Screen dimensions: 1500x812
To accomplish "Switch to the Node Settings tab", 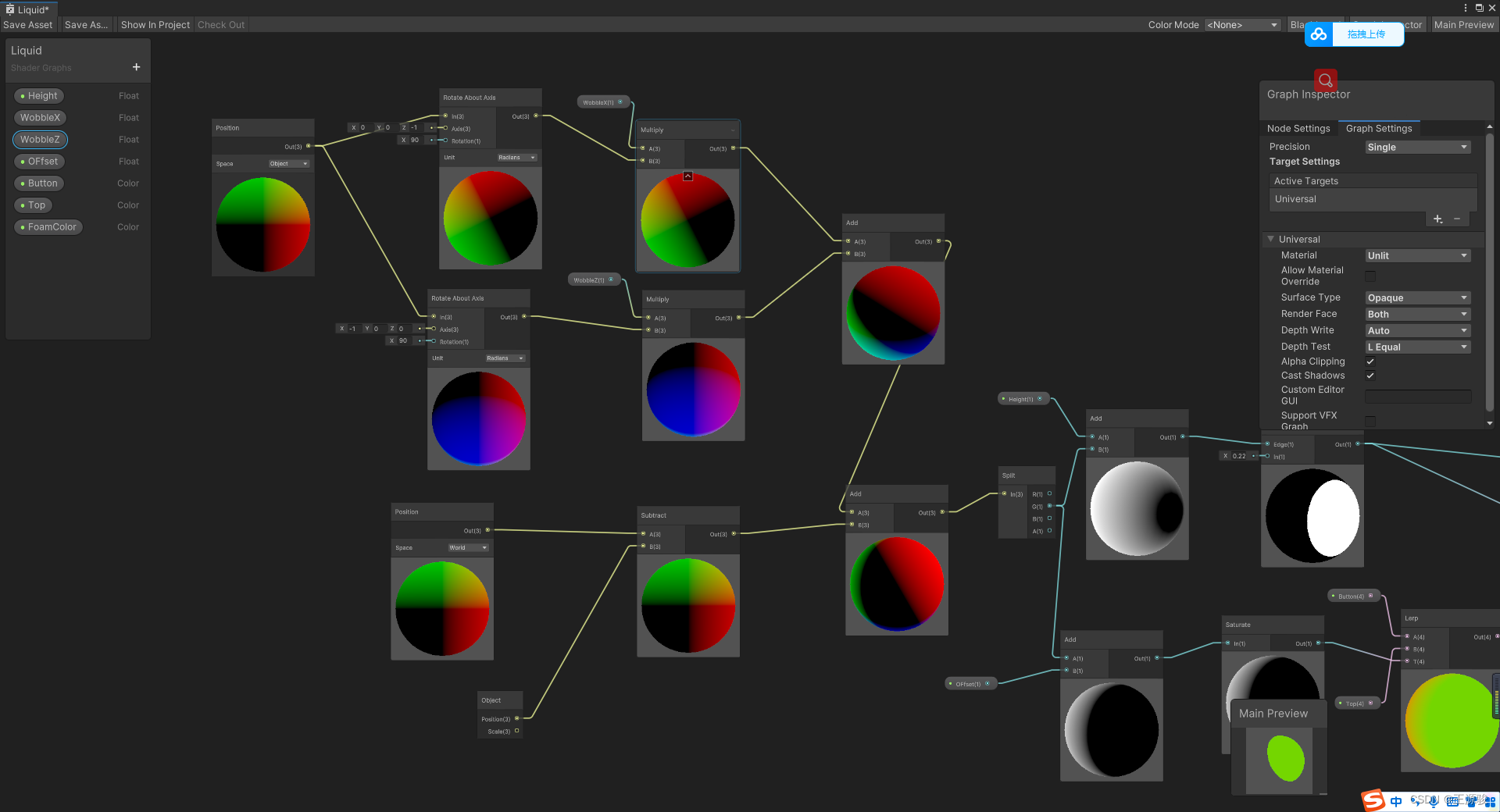I will click(1298, 129).
